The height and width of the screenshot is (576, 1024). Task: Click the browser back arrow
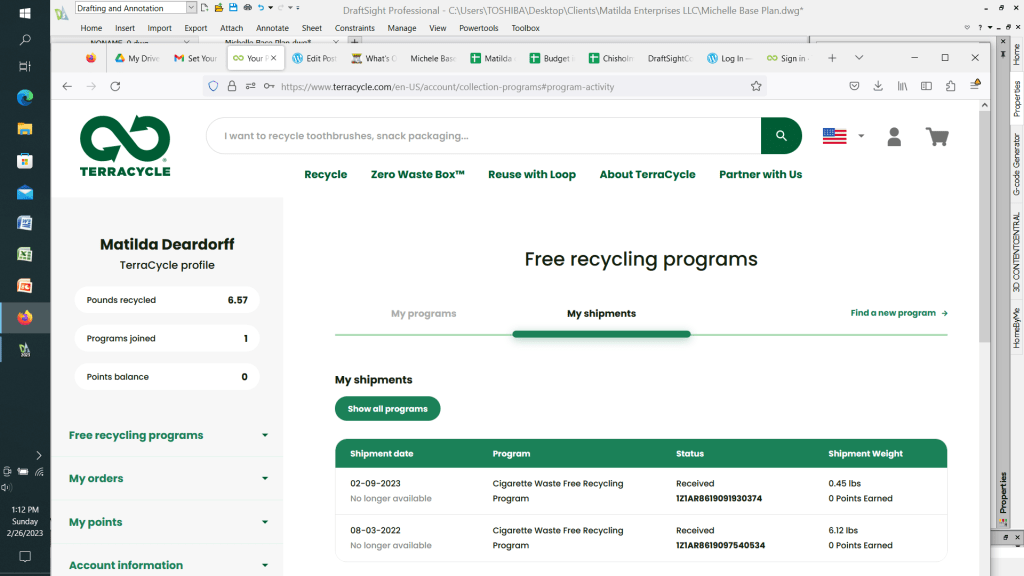(67, 86)
